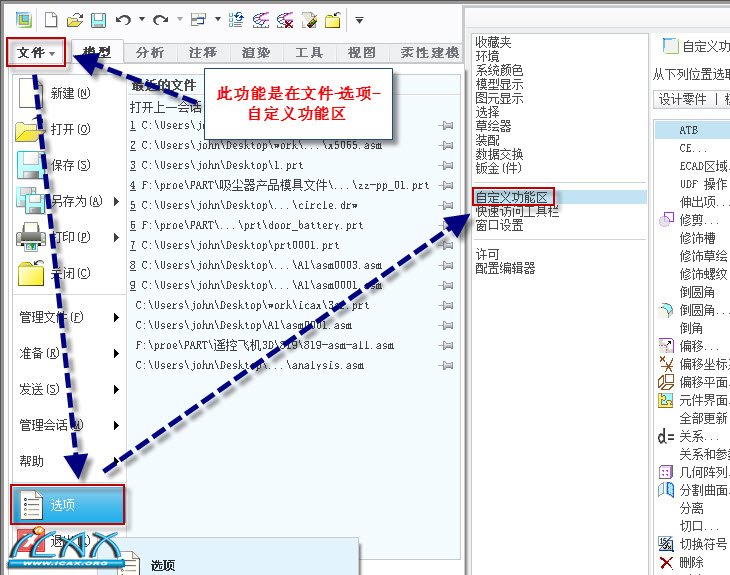Click the New file icon in quick toolbar

coord(51,20)
